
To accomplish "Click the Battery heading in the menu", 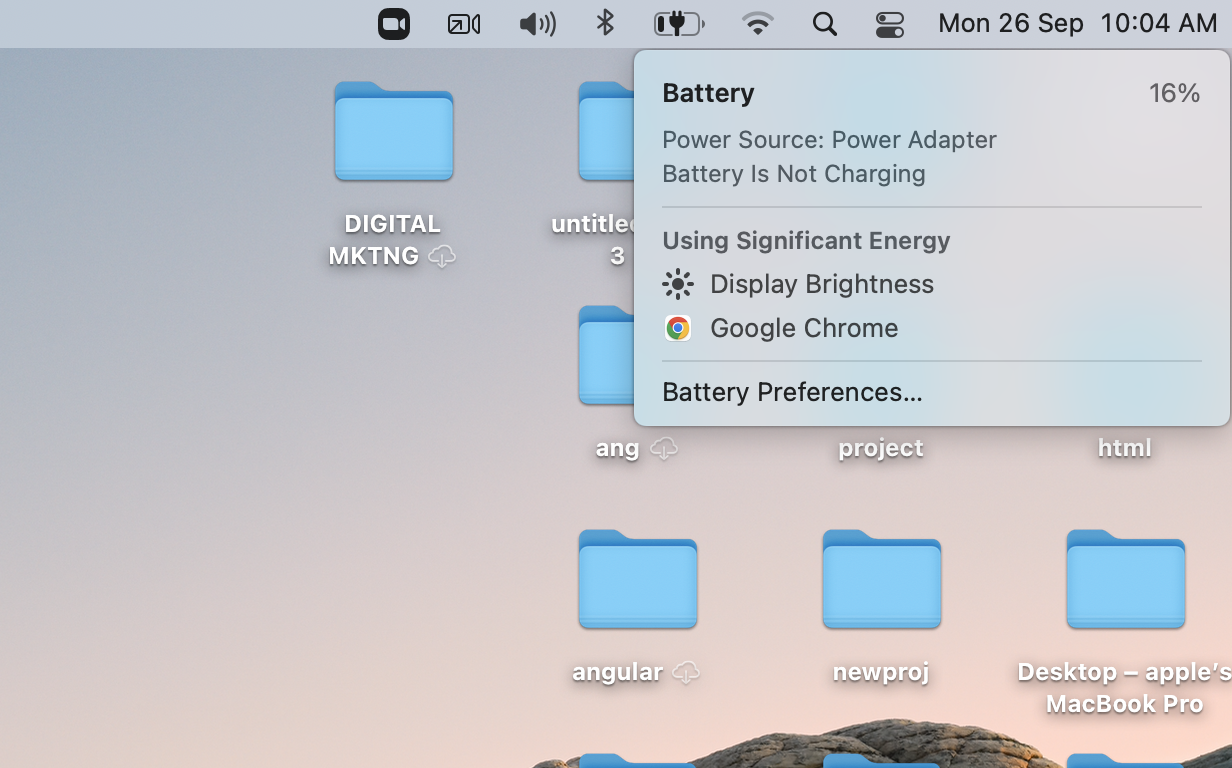I will point(708,93).
